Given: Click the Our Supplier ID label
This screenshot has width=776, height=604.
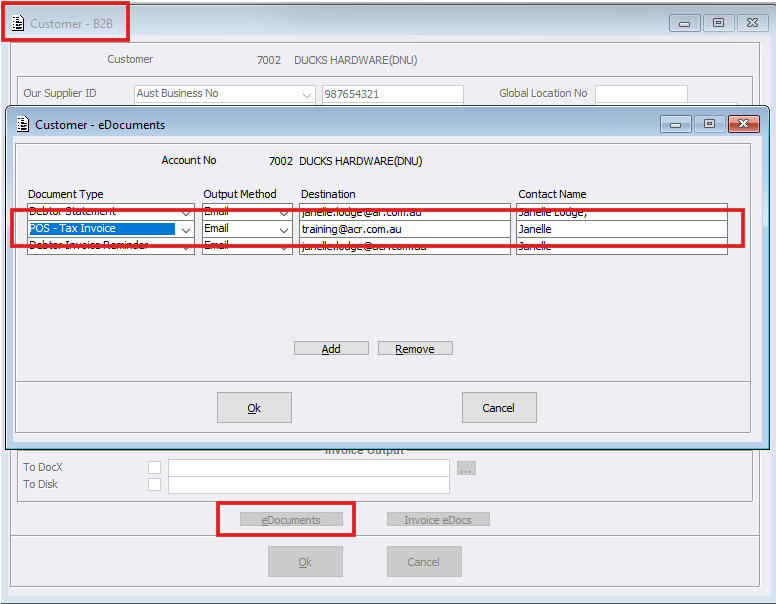Looking at the screenshot, I should (x=60, y=93).
